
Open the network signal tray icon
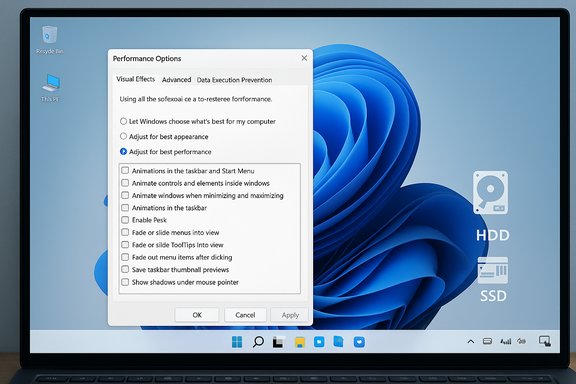tap(506, 341)
